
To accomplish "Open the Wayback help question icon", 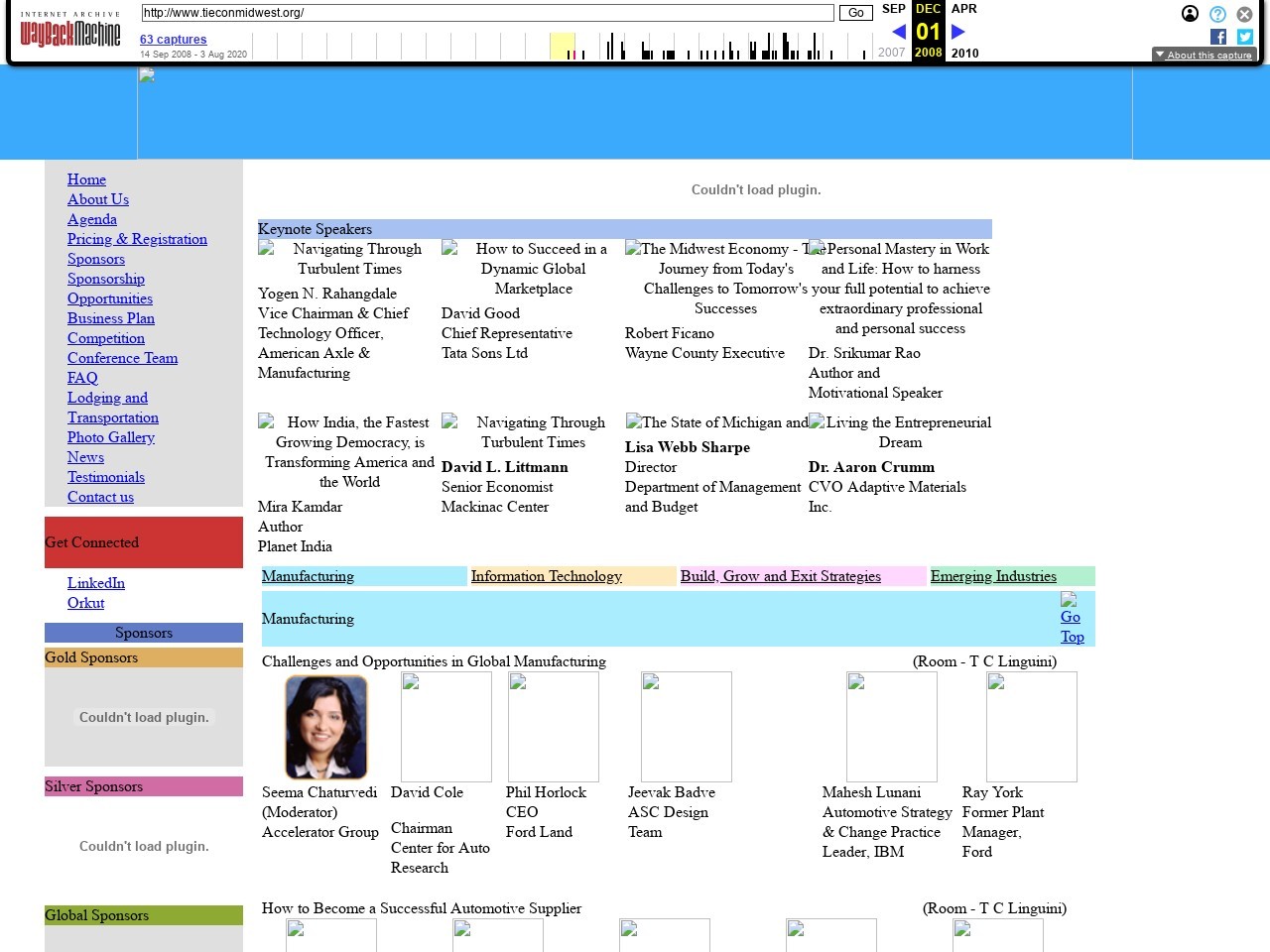I will click(1217, 14).
